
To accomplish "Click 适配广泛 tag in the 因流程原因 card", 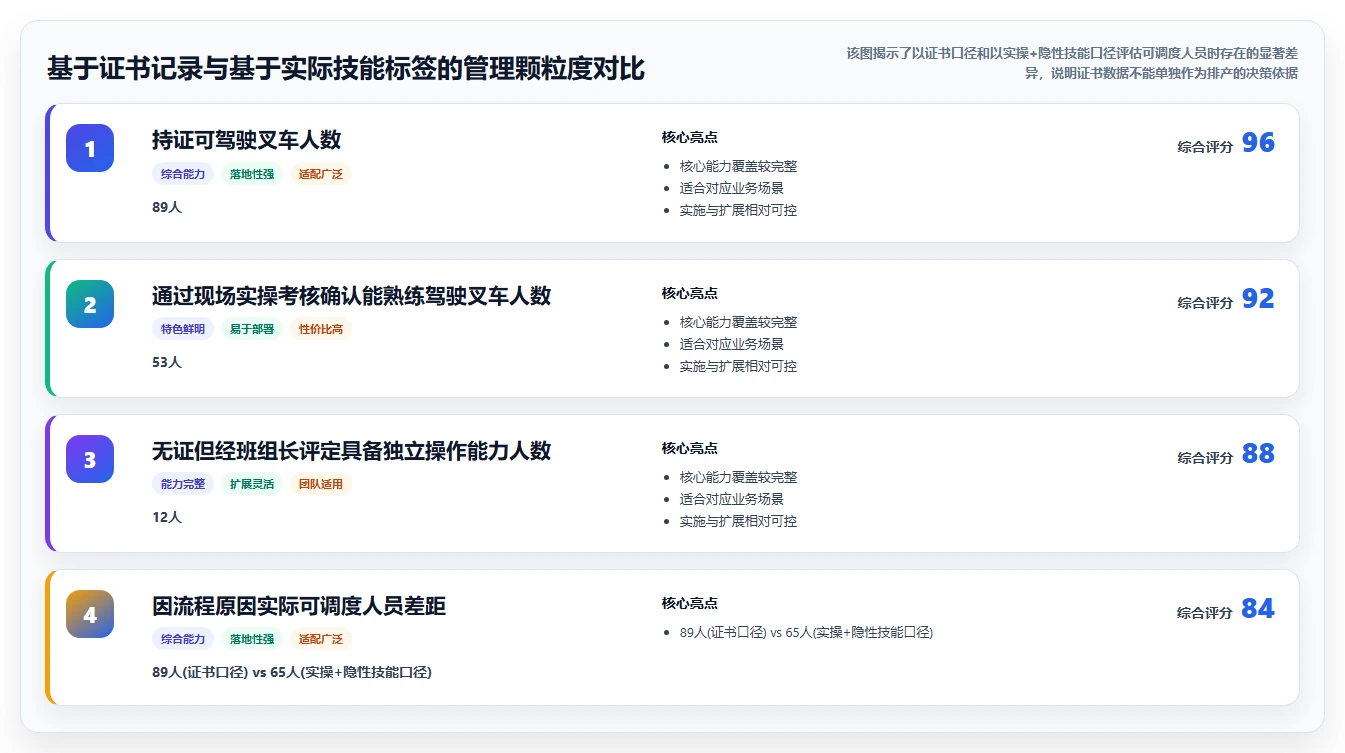I will [x=321, y=639].
